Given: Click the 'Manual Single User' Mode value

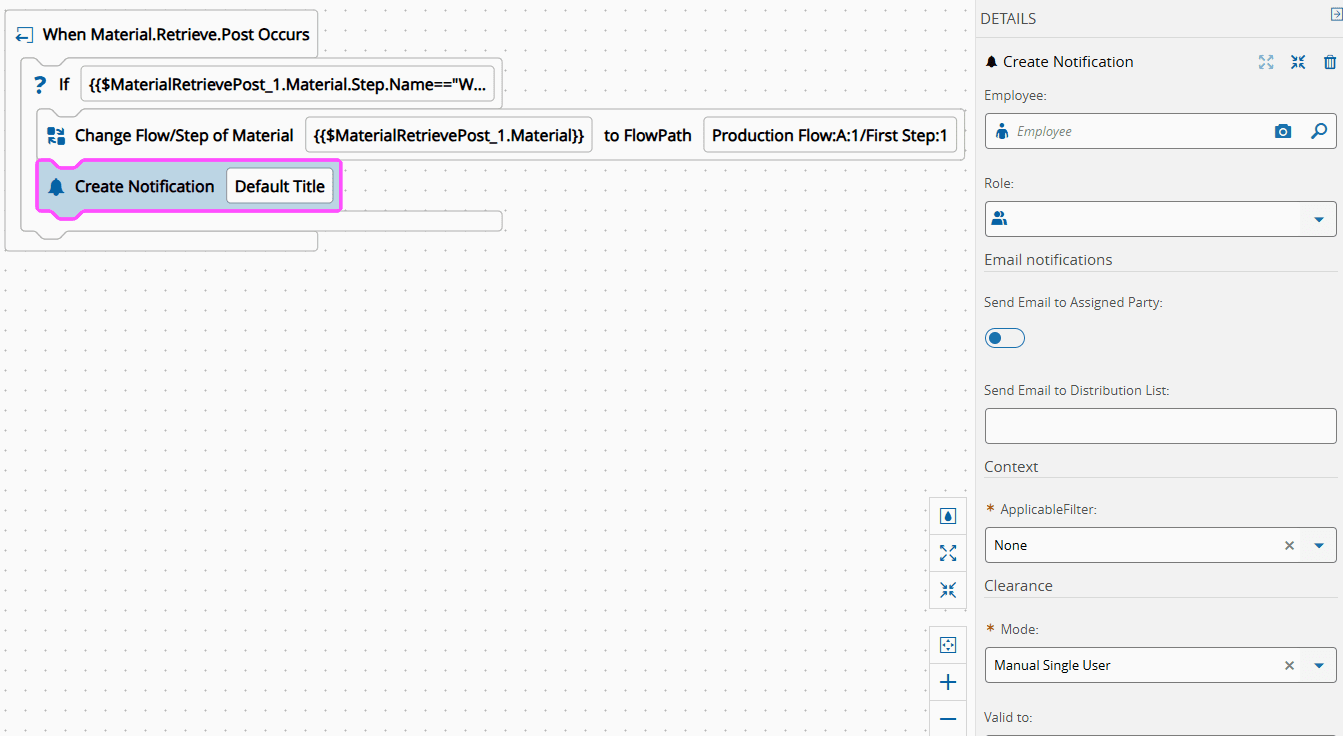Looking at the screenshot, I should pyautogui.click(x=1052, y=666).
